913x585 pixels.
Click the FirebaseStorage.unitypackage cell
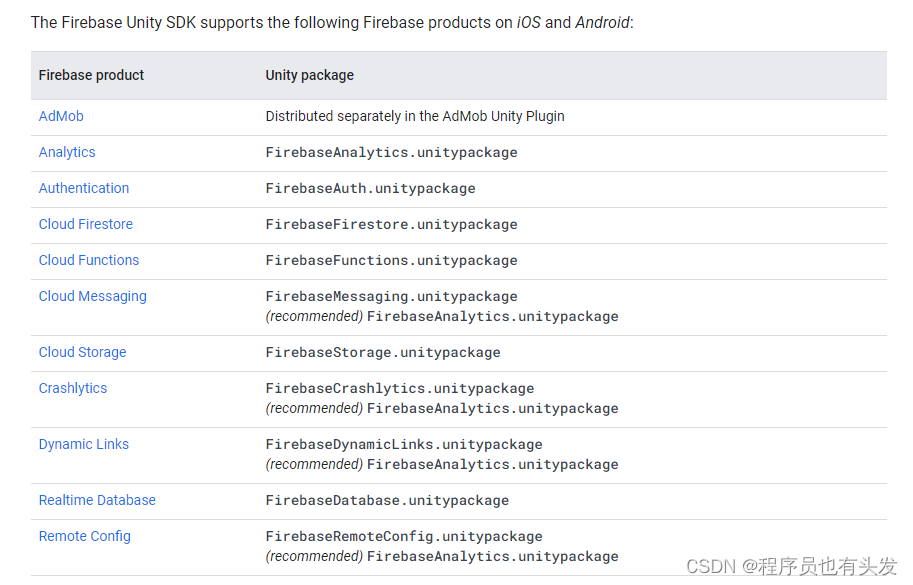[x=383, y=353]
